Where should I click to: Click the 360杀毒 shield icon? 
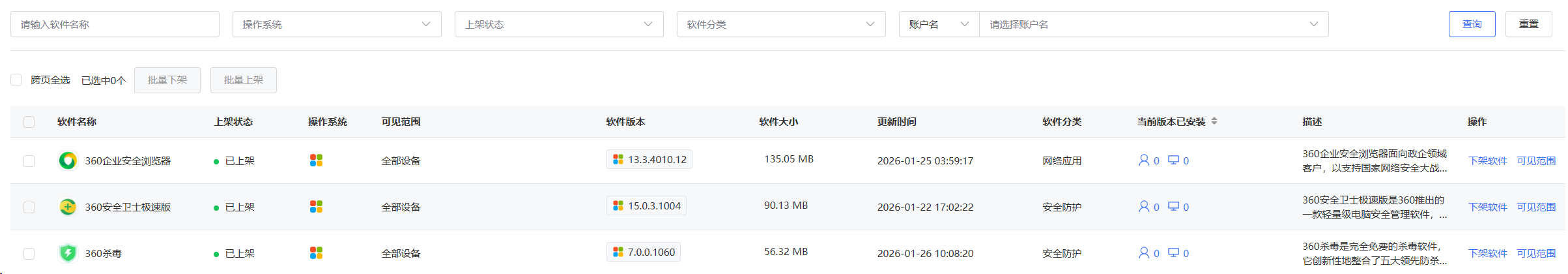click(x=68, y=253)
